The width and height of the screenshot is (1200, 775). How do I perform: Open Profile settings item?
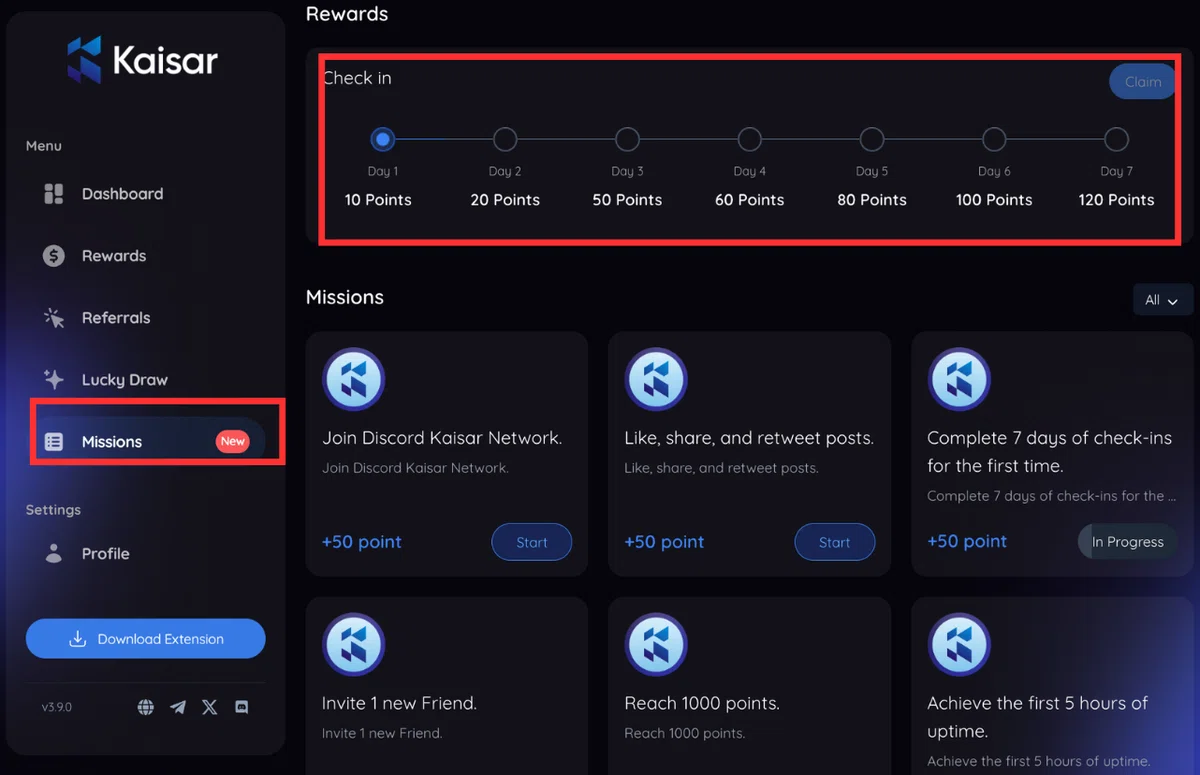(x=146, y=554)
